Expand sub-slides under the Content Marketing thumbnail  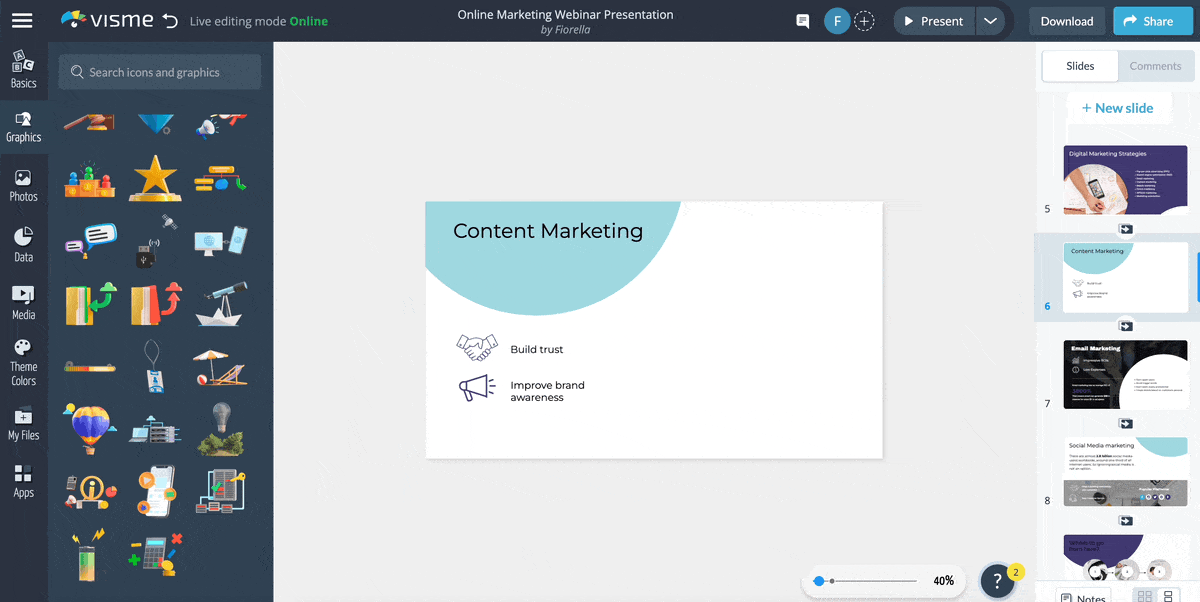[x=1126, y=324]
